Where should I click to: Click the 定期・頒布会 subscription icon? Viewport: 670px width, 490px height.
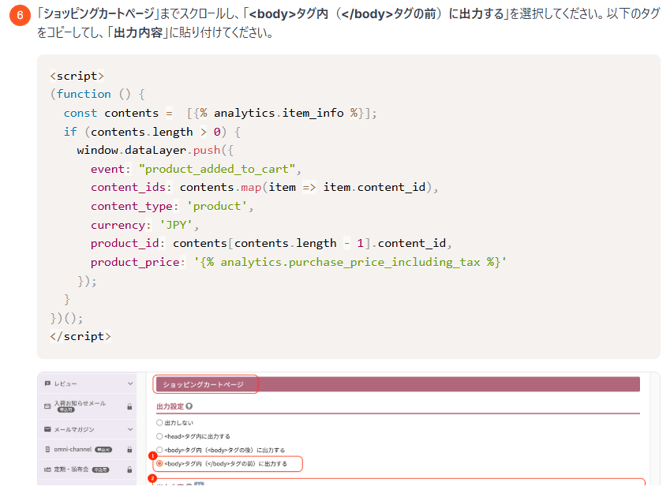[47, 468]
